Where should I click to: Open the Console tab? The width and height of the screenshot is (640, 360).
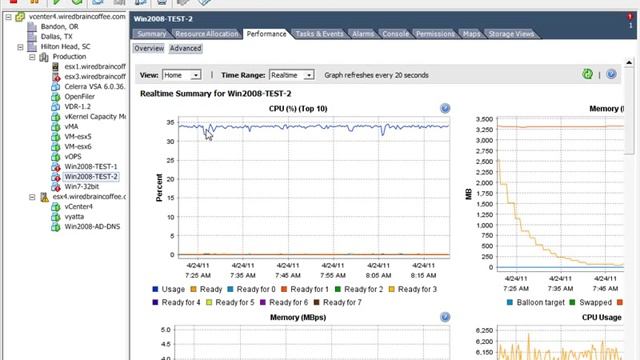(396, 34)
